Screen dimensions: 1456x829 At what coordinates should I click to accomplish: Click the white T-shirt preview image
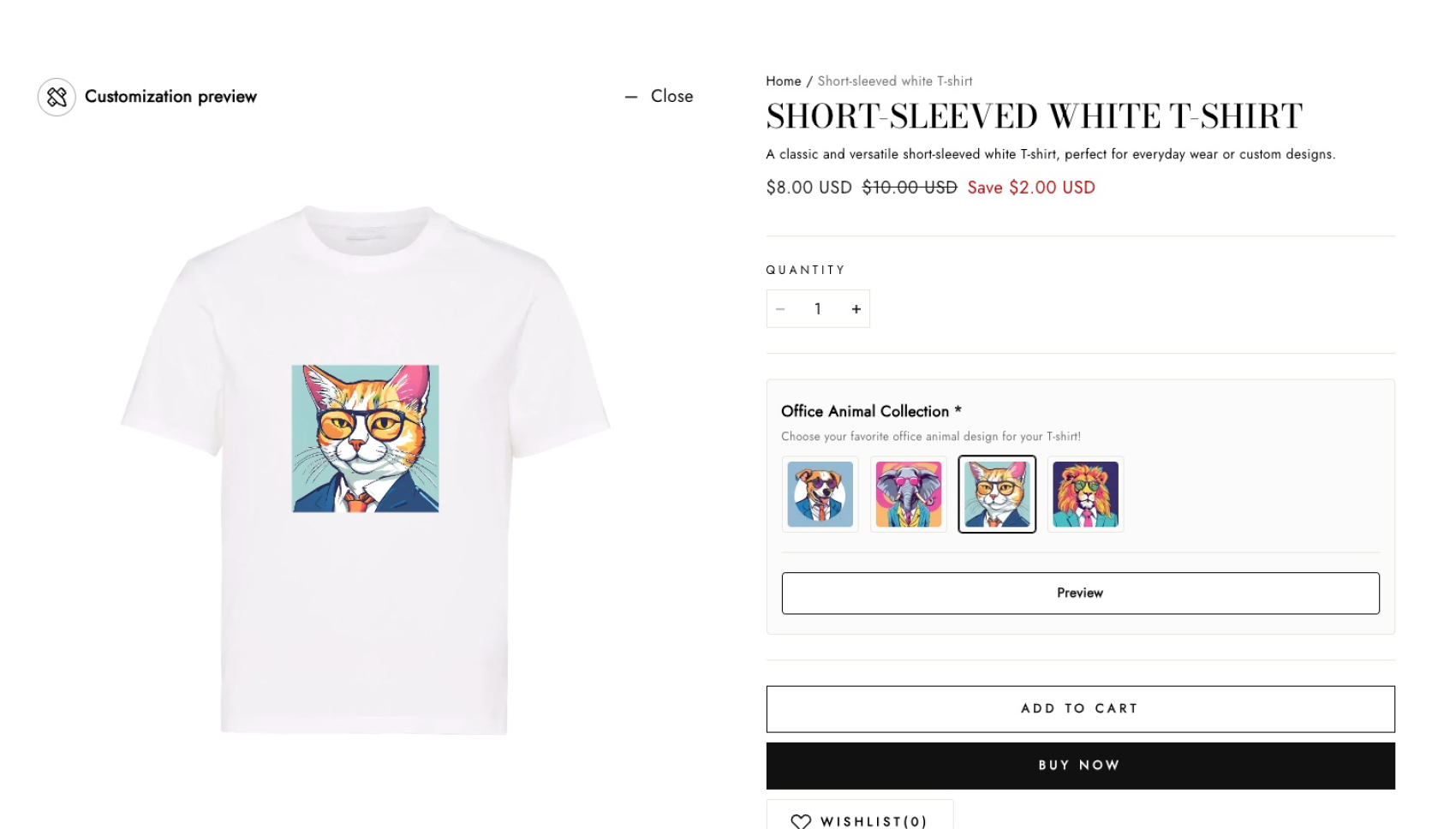(x=364, y=617)
